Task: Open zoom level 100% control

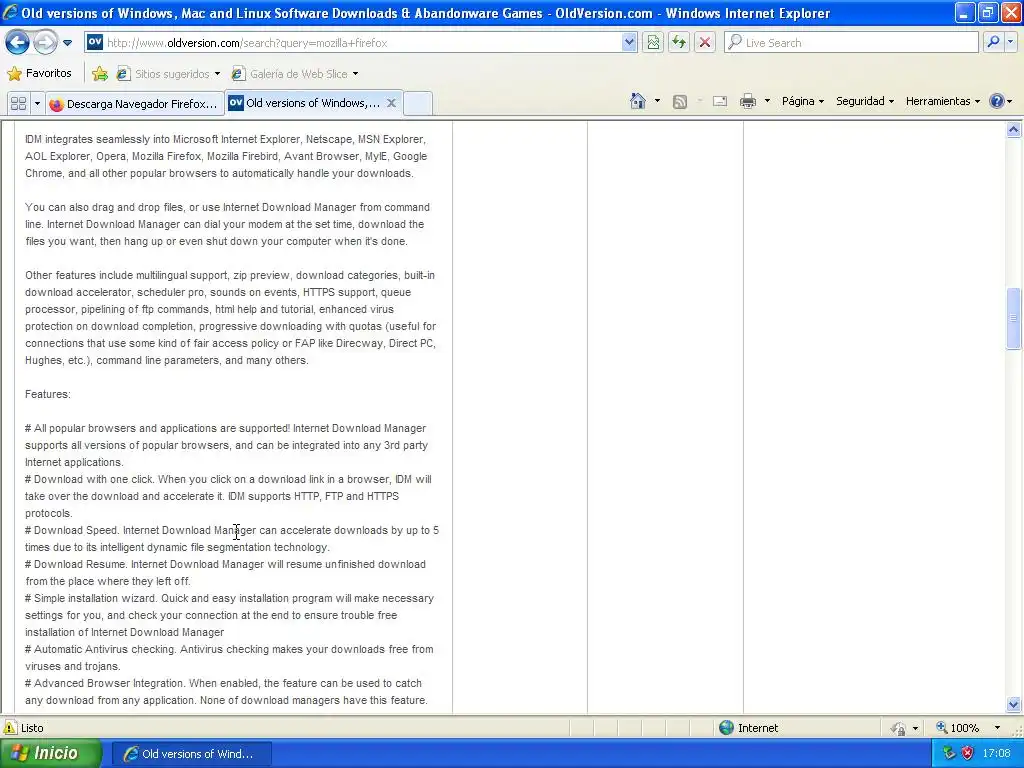Action: 957,728
